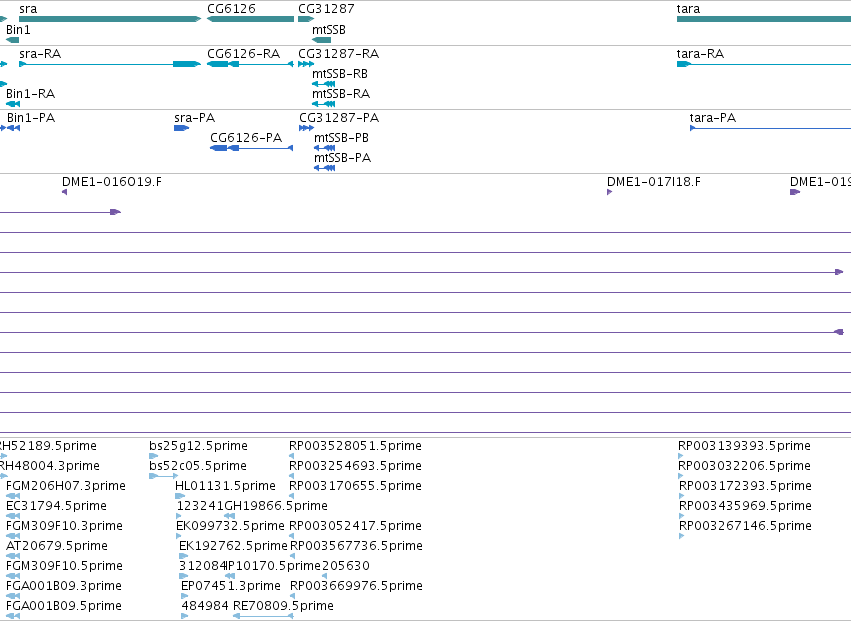Click the CG6126-PA protein glyph
This screenshot has height=621, width=851.
(x=251, y=148)
